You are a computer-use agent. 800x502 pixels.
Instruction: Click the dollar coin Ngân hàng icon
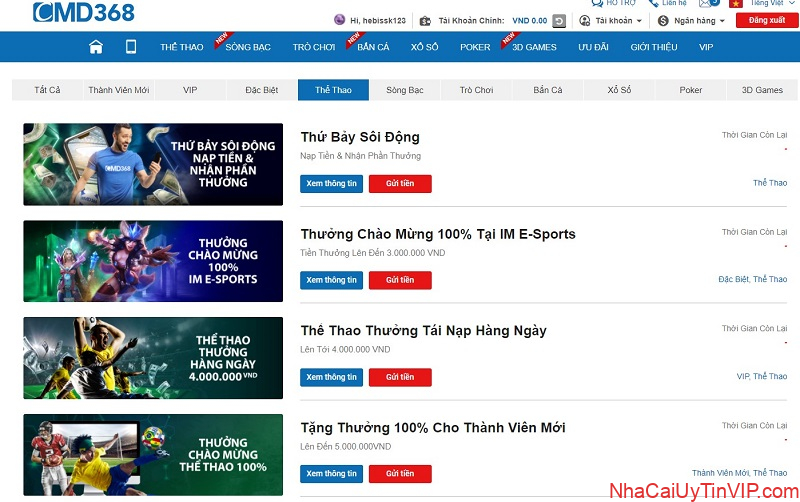pos(663,20)
